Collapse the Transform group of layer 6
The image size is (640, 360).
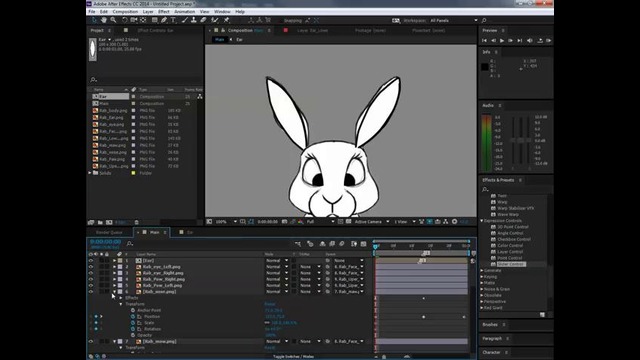coord(121,304)
